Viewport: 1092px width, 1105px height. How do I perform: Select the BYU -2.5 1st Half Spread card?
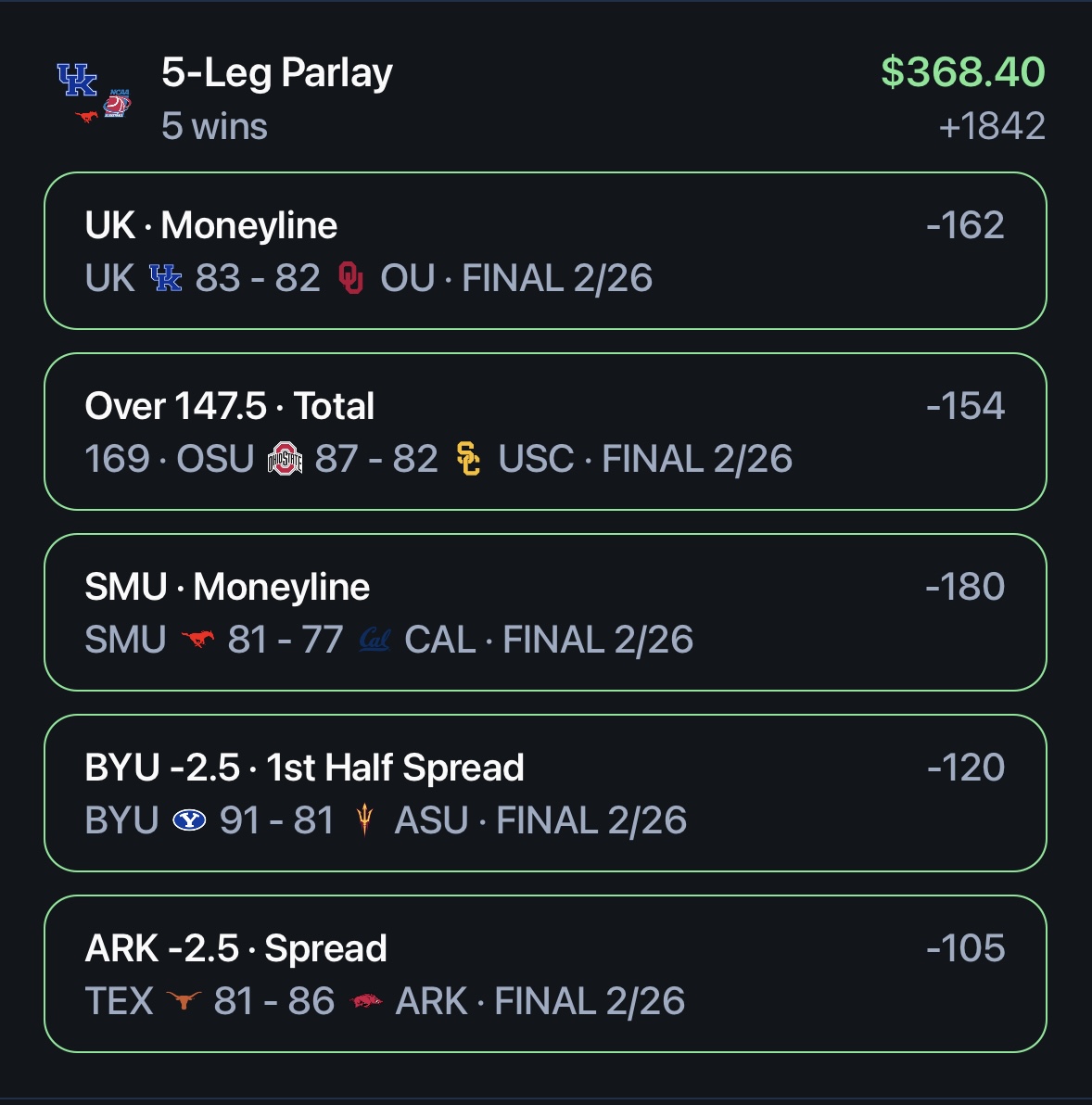(x=545, y=793)
